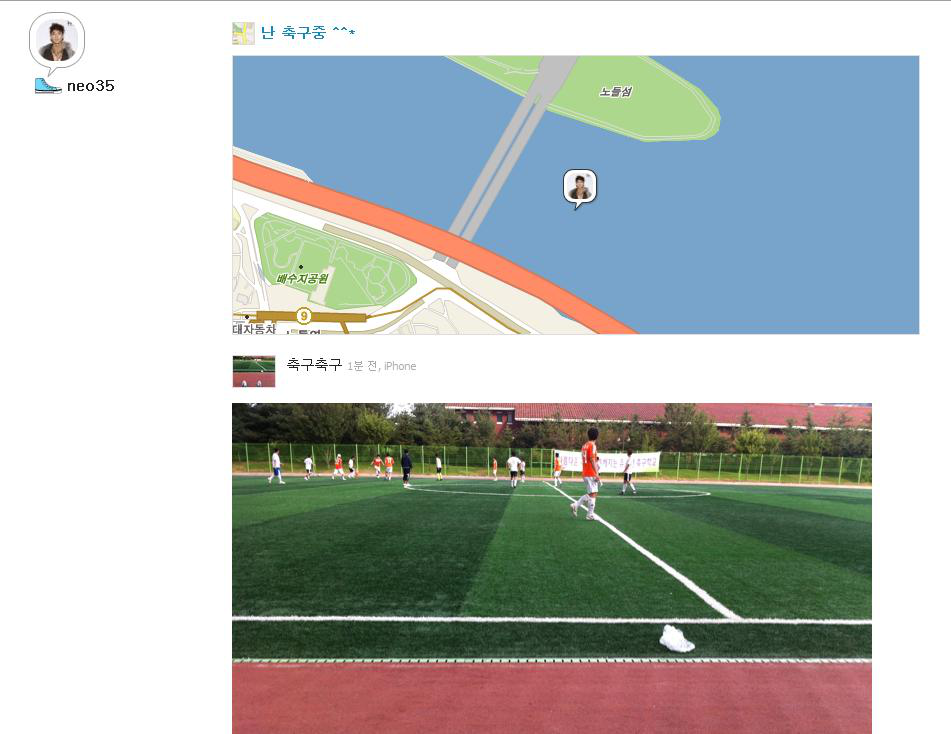This screenshot has width=951, height=734.
Task: Click the small map icon beside post title
Action: coord(243,33)
